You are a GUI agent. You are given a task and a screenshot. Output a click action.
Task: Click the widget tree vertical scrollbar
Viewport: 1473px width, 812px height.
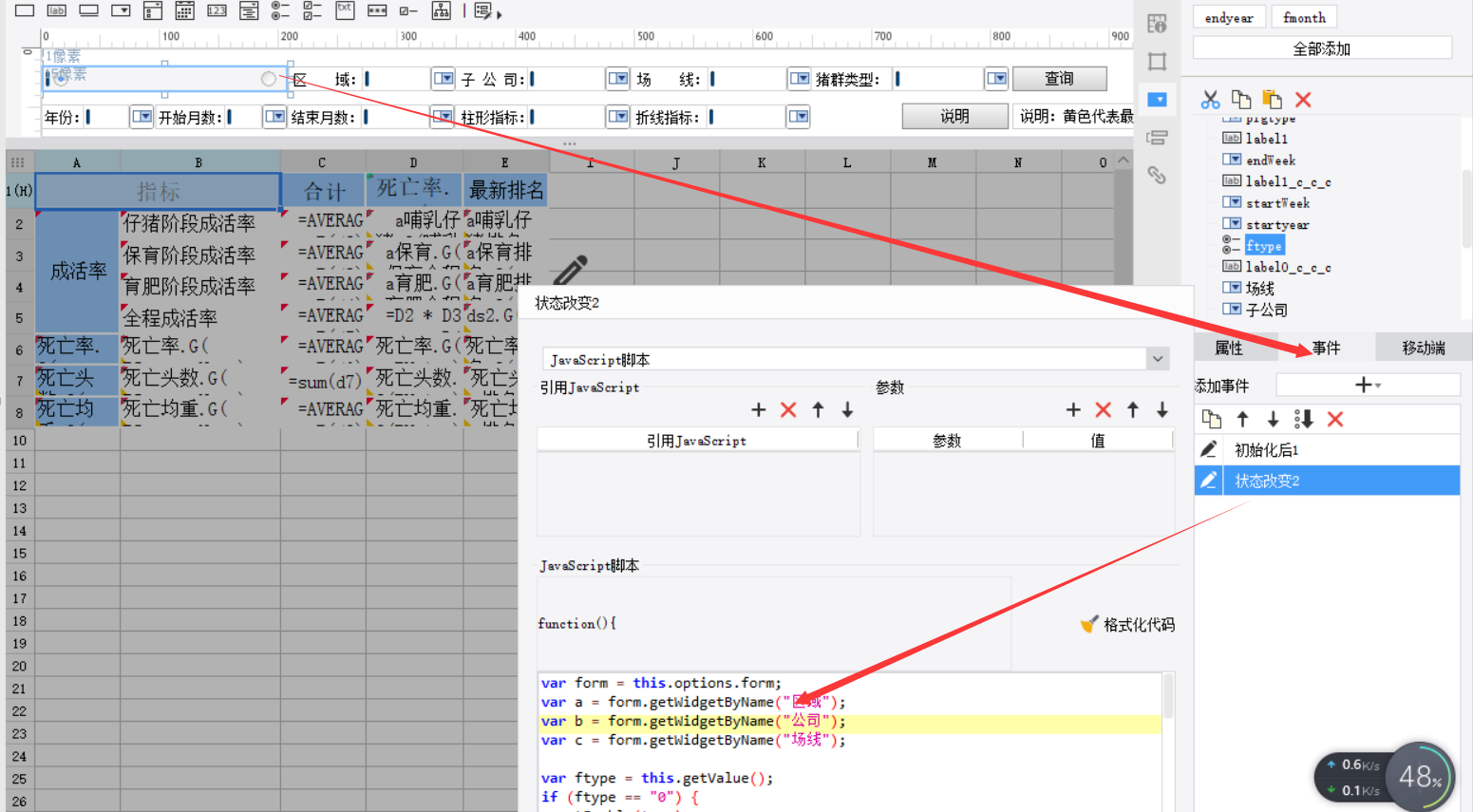[1466, 209]
